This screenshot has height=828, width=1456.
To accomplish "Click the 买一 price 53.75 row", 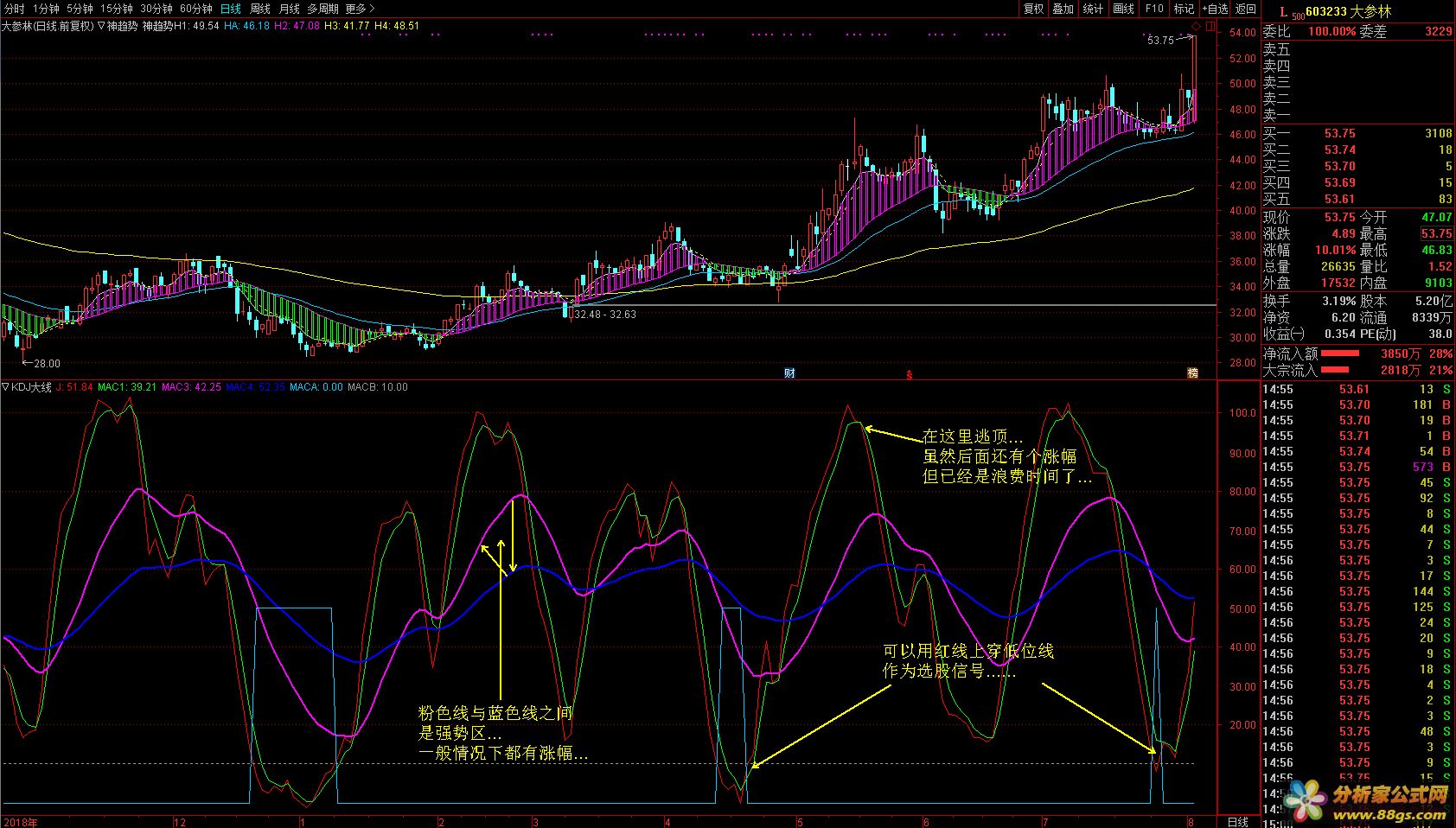I will pos(1357,133).
